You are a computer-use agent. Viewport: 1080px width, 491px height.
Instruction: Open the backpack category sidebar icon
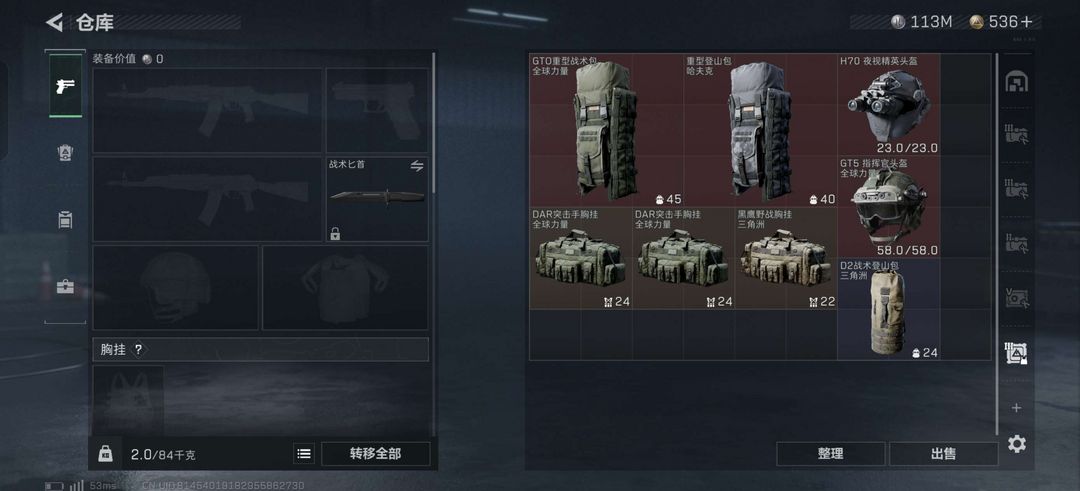[x=65, y=220]
